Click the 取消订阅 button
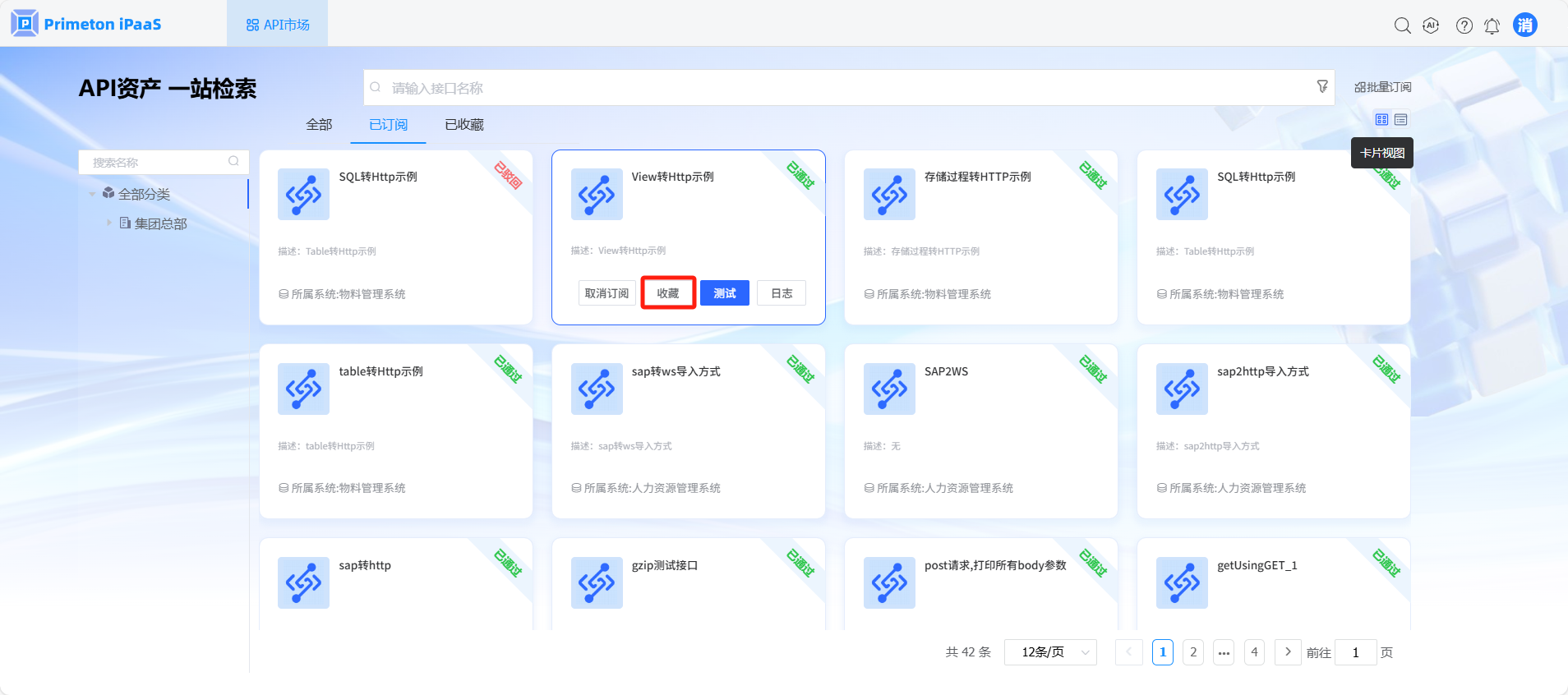1568x695 pixels. point(606,293)
